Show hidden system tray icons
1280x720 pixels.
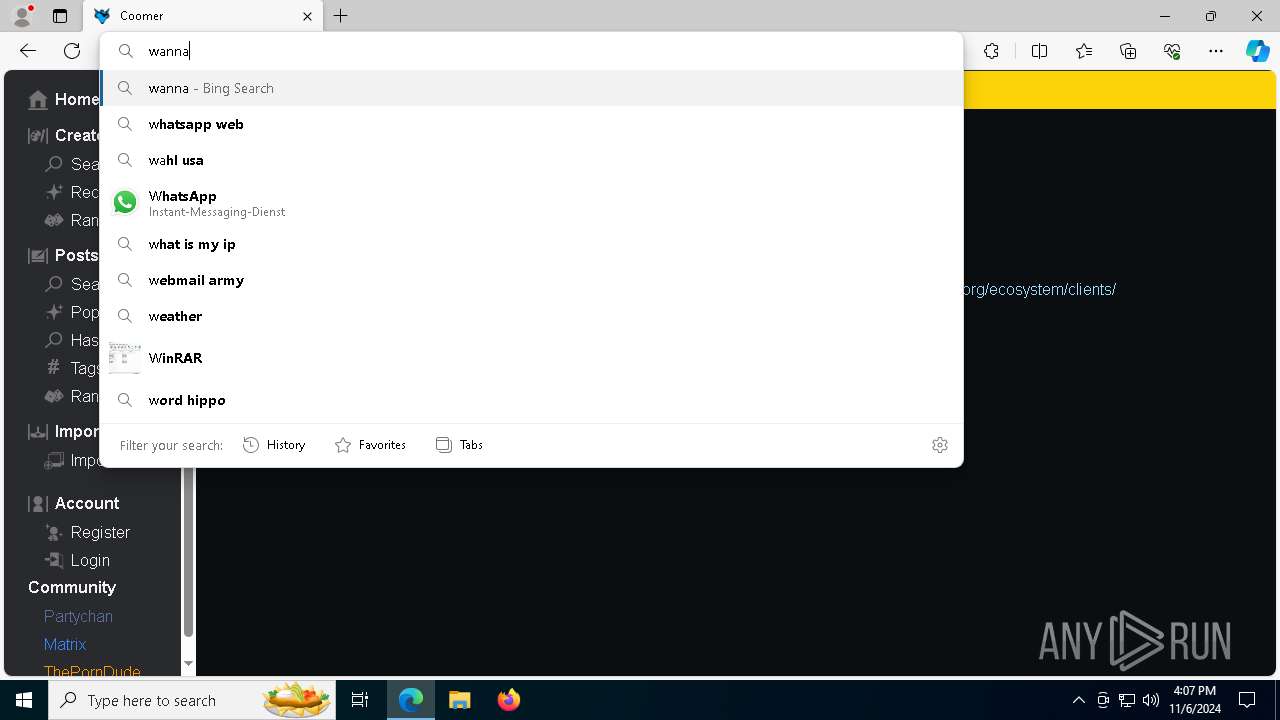[1078, 700]
